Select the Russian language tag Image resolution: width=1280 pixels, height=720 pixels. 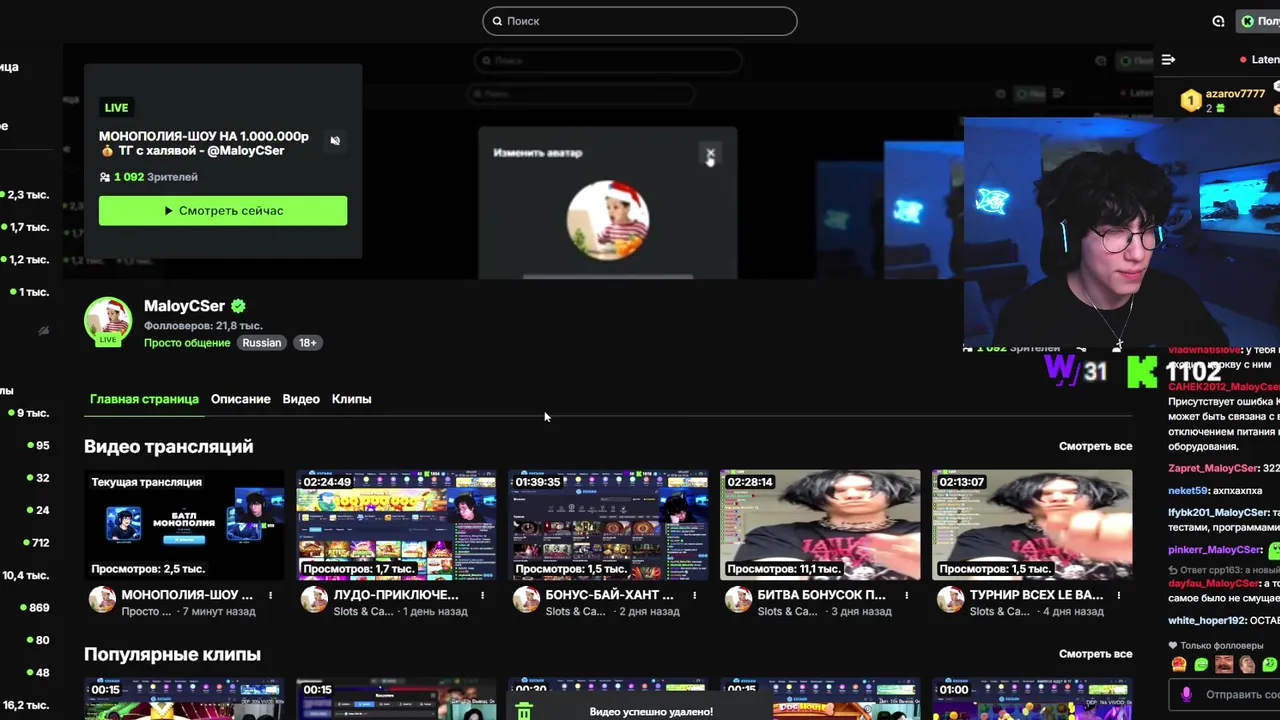click(x=262, y=343)
